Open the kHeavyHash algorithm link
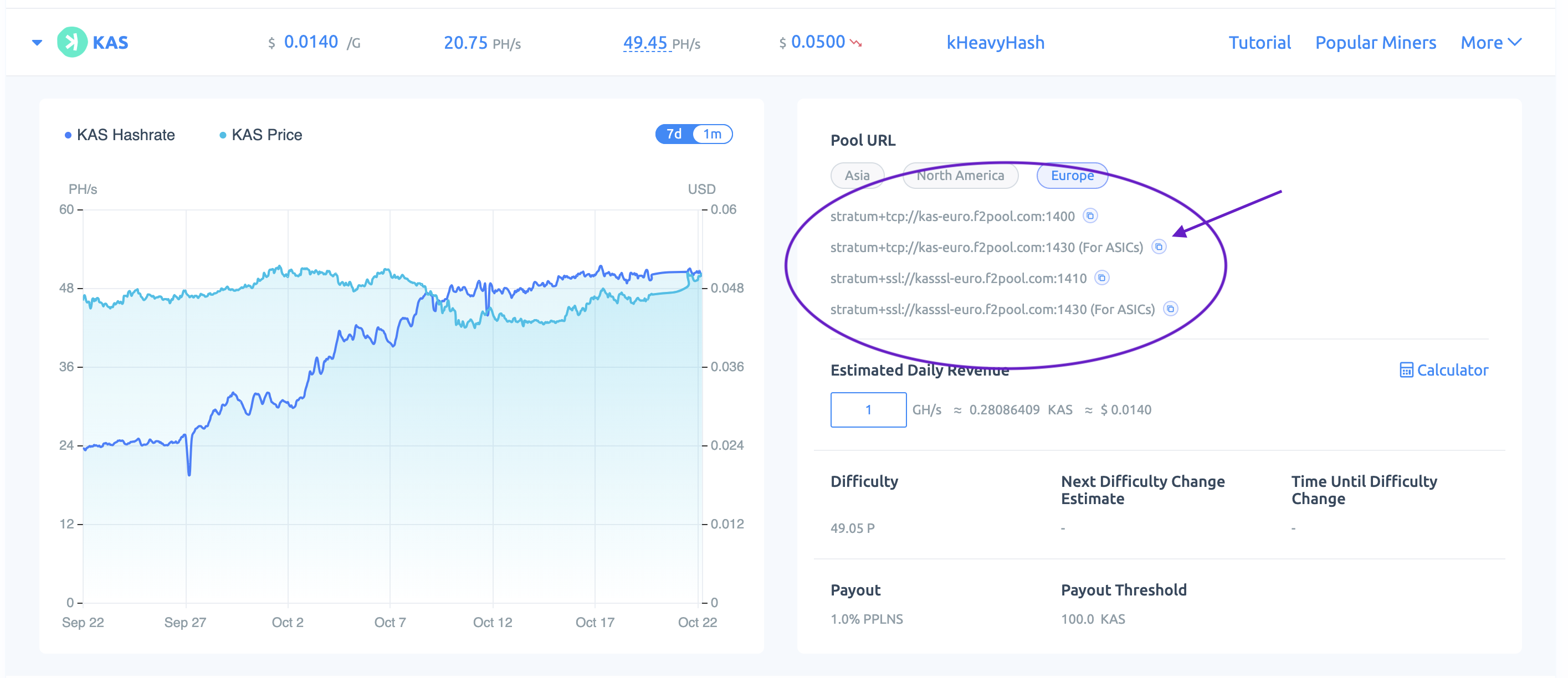1568x678 pixels. click(x=995, y=43)
